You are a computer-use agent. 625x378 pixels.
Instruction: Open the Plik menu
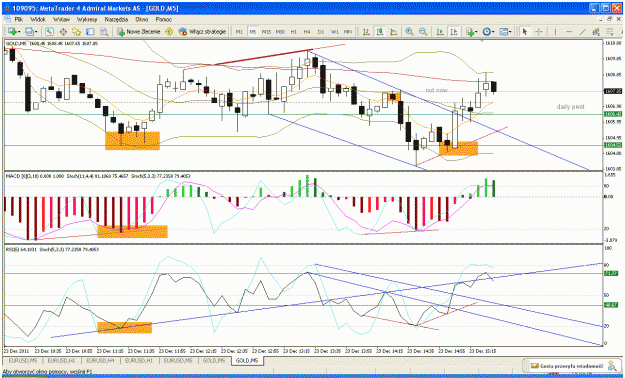point(19,19)
